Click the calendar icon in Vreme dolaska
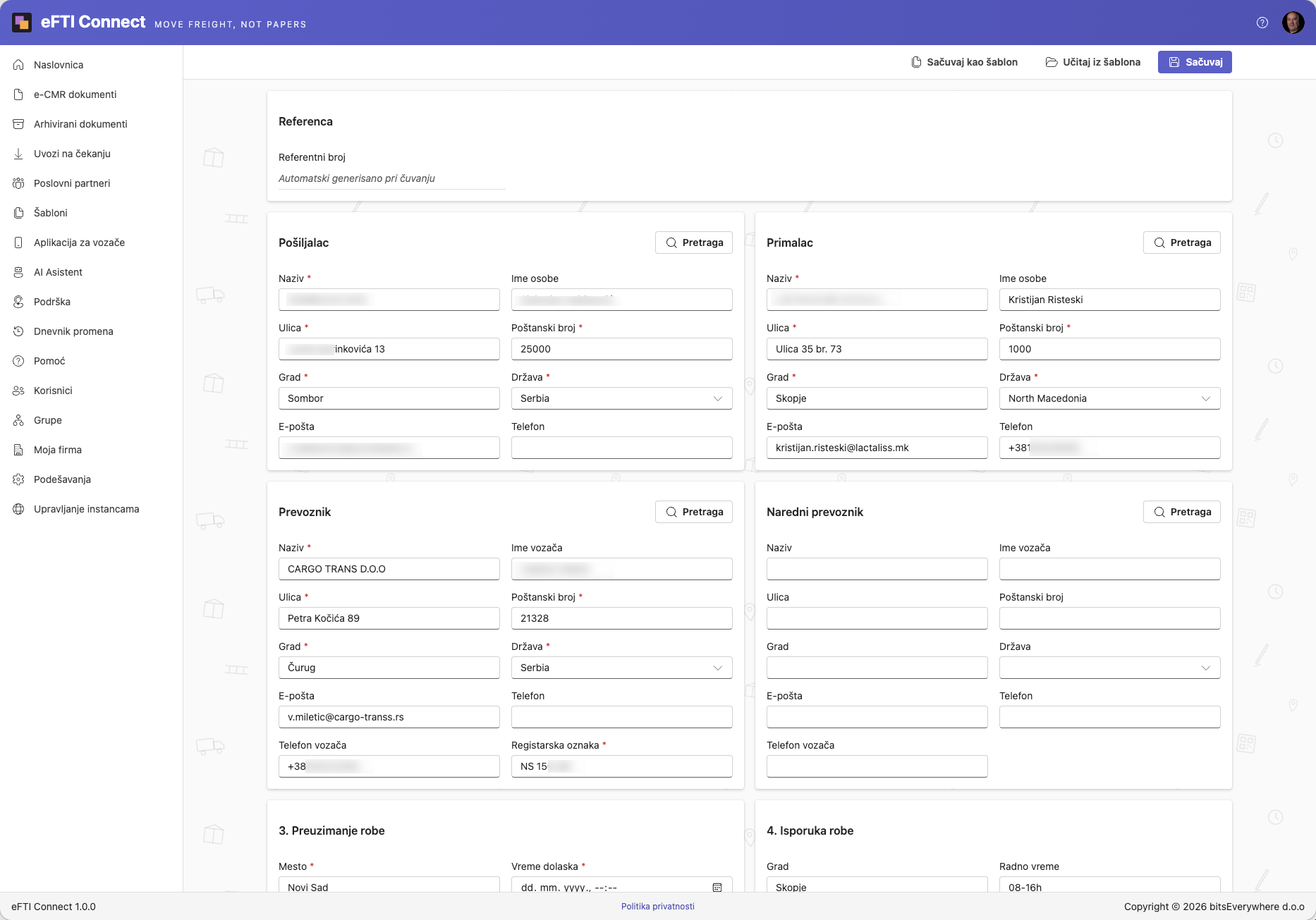Image resolution: width=1316 pixels, height=920 pixels. (717, 888)
